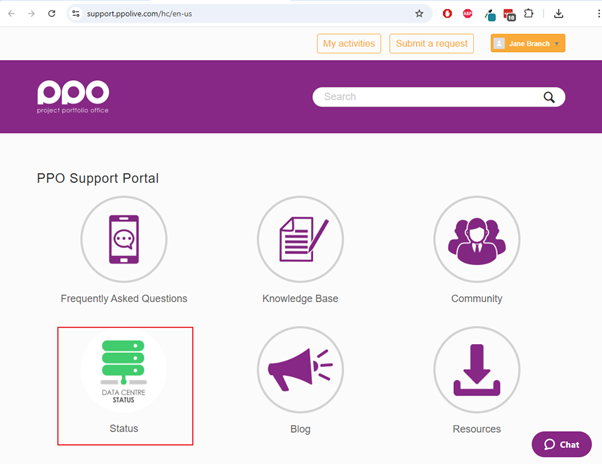Viewport: 602px width, 464px height.
Task: Click the Community label
Action: click(x=477, y=299)
